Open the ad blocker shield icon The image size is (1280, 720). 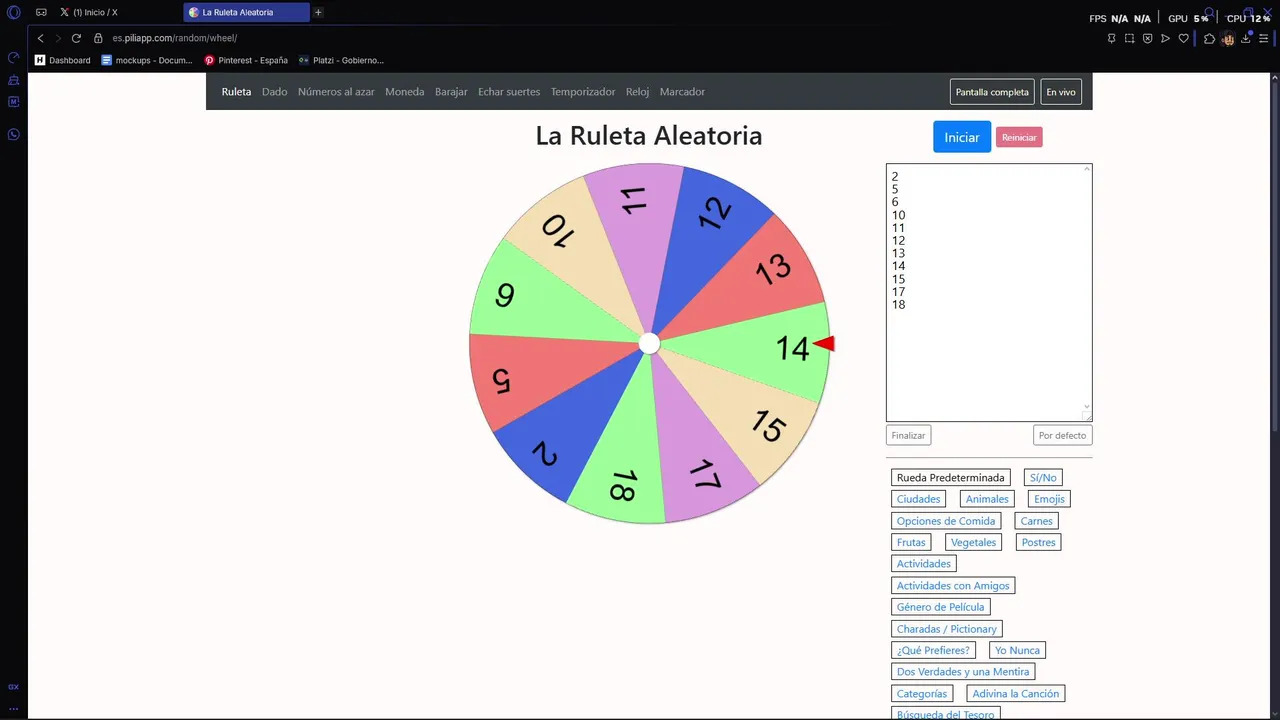1147,38
